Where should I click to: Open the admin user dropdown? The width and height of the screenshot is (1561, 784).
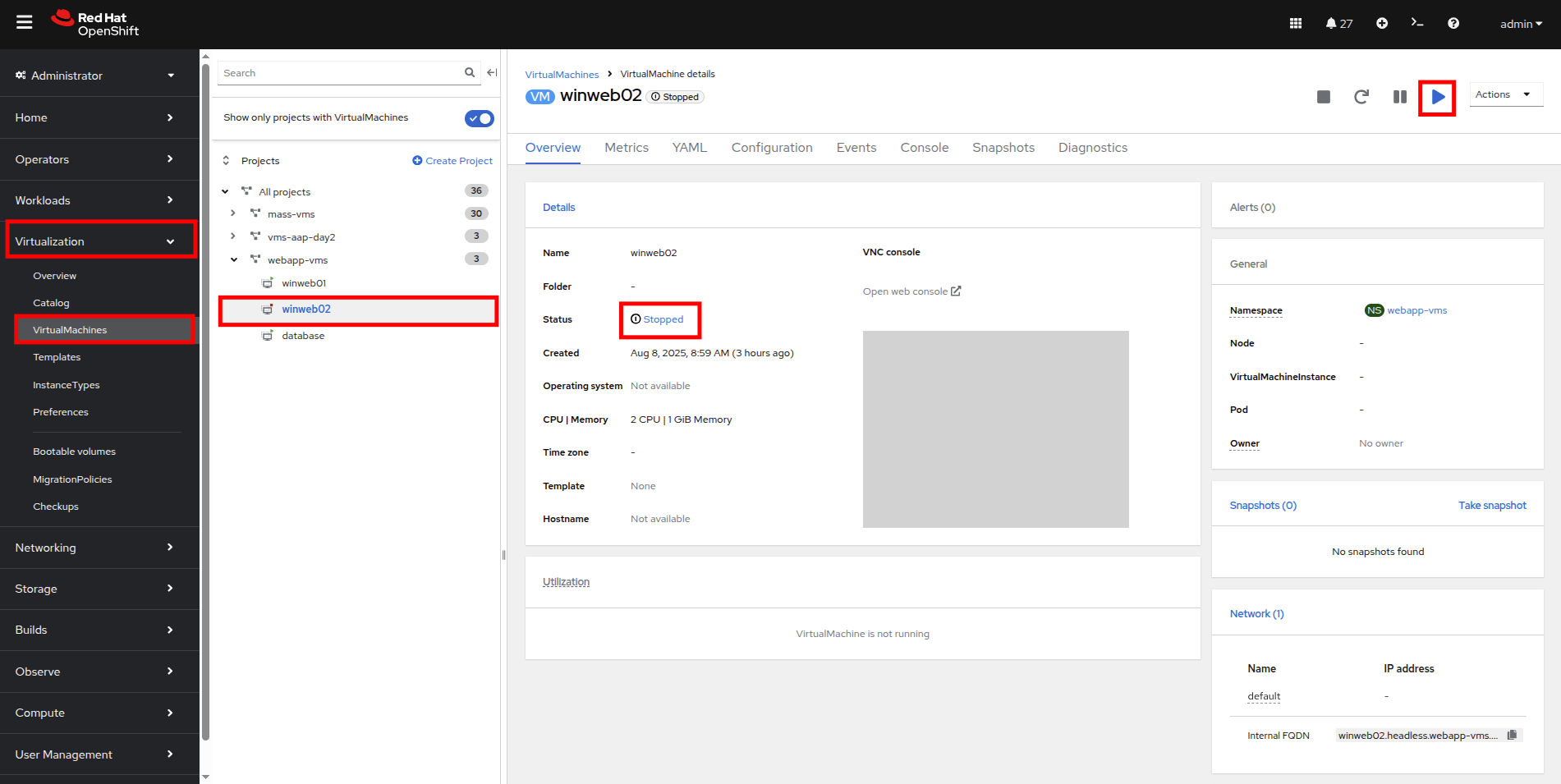tap(1521, 24)
